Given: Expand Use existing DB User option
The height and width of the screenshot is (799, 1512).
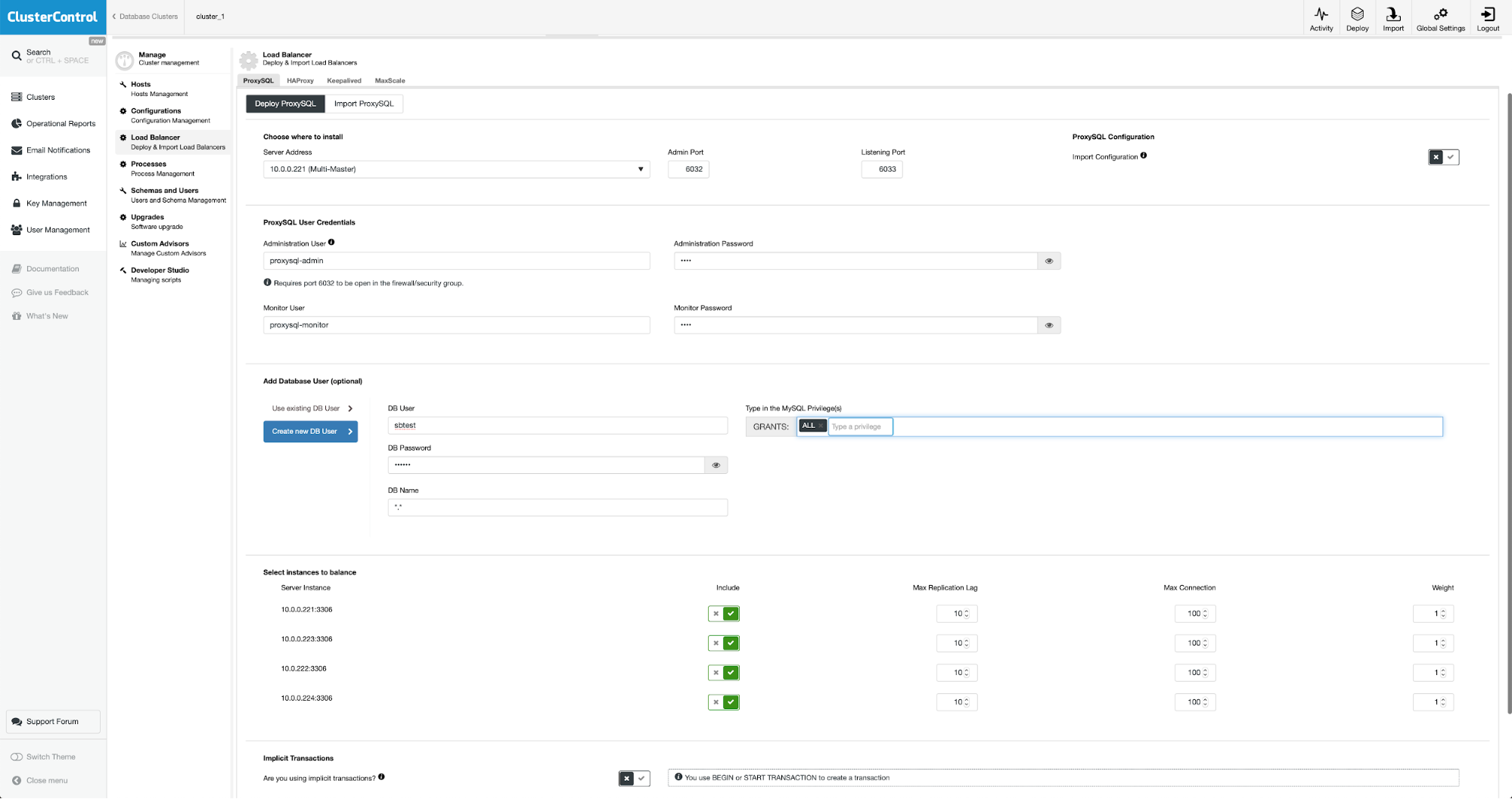Looking at the screenshot, I should pyautogui.click(x=310, y=408).
